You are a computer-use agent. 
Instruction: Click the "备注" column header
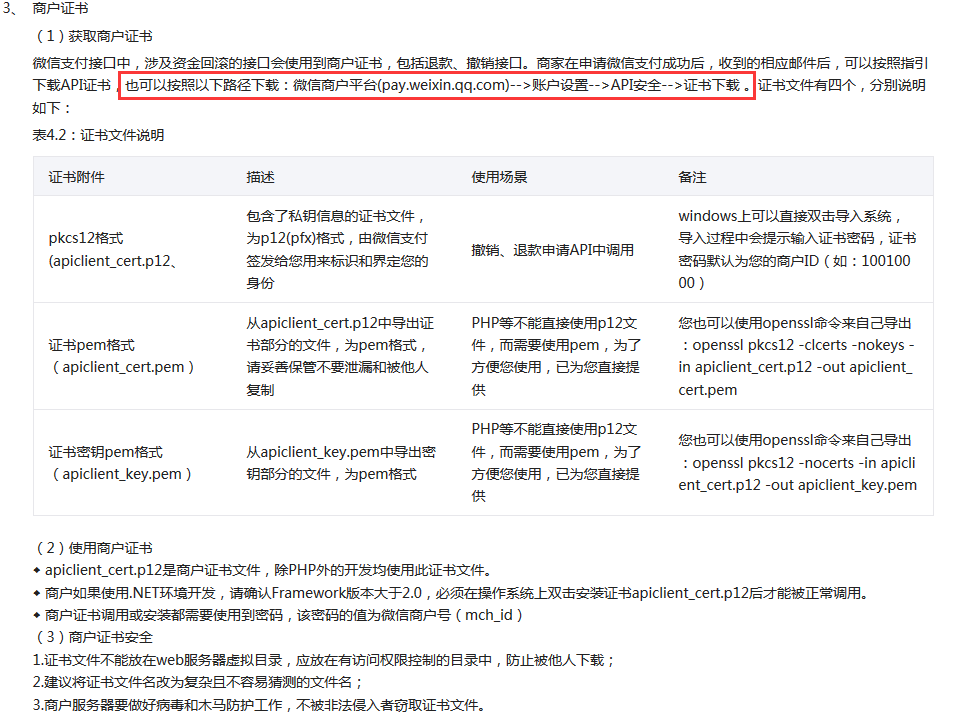(x=692, y=177)
